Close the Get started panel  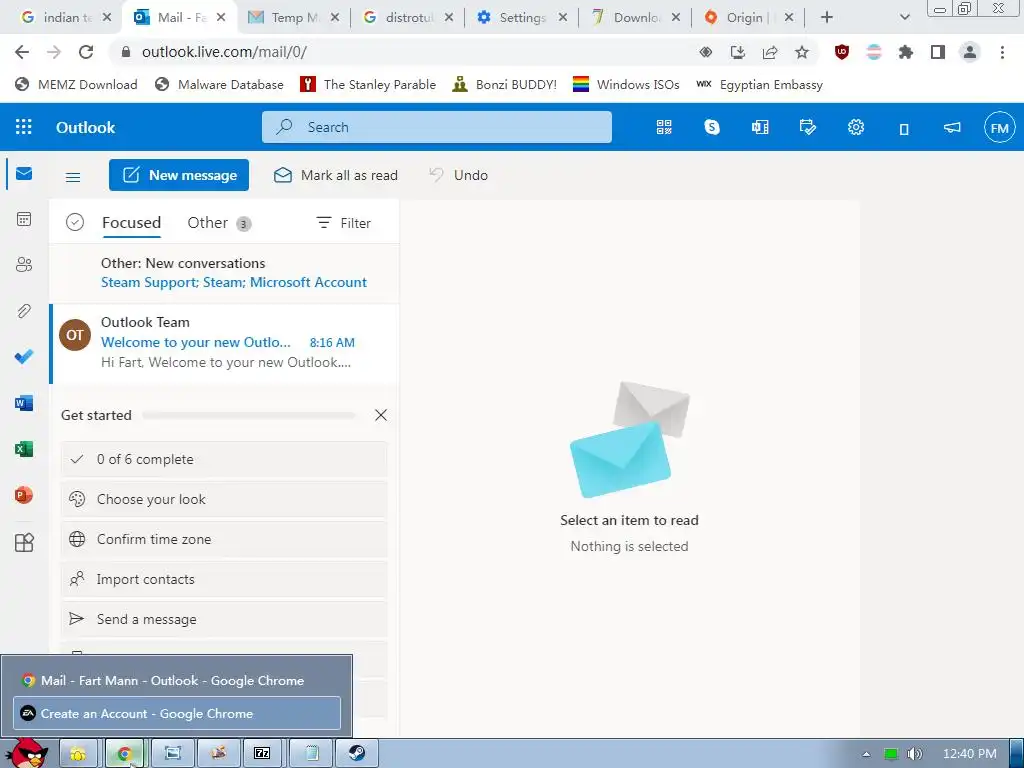[381, 415]
